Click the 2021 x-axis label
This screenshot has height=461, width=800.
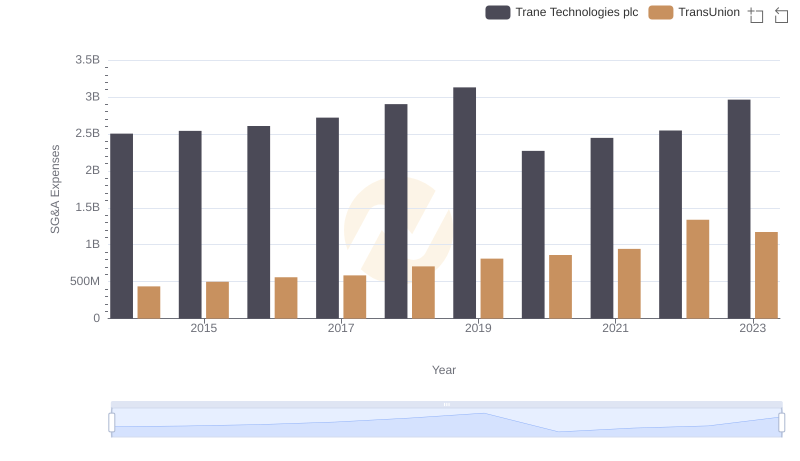click(615, 328)
